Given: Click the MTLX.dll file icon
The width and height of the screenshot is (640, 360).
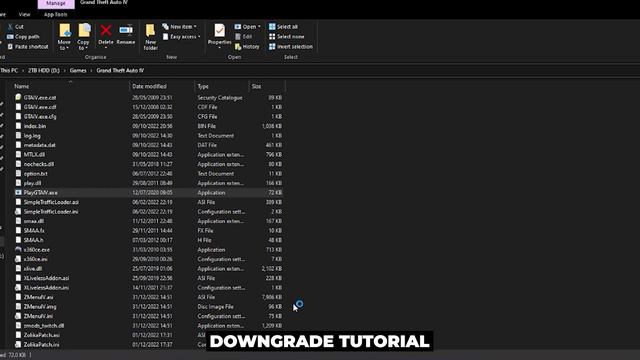Looking at the screenshot, I should tap(18, 154).
